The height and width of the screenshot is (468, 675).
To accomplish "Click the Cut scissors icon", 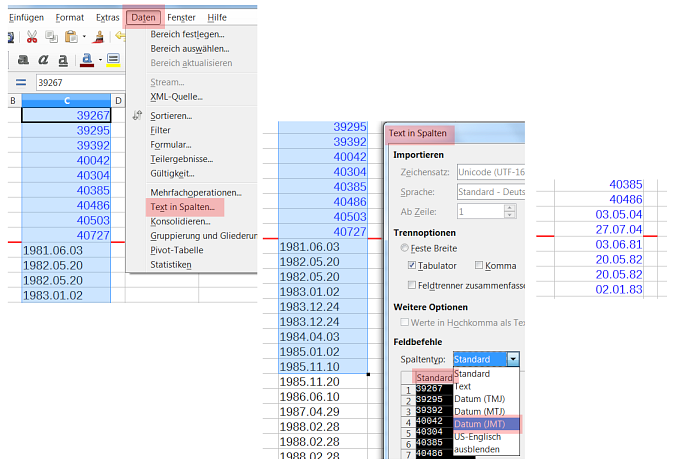I will tap(31, 37).
